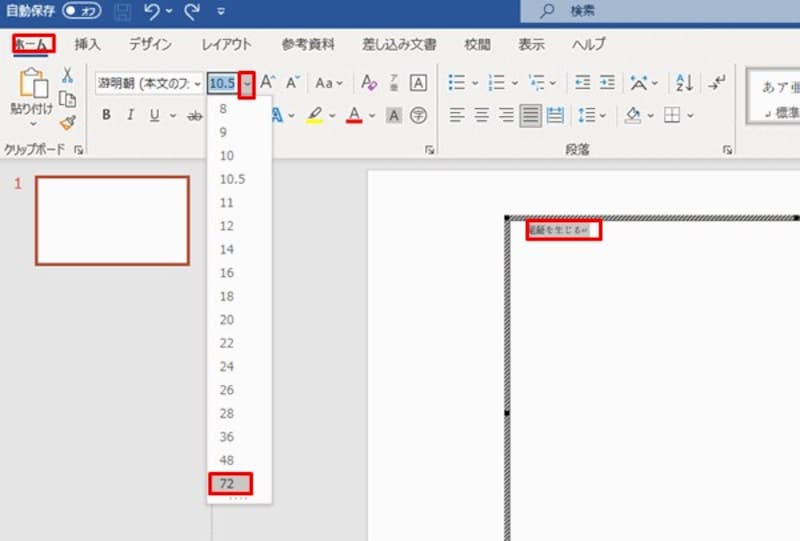The height and width of the screenshot is (541, 800).
Task: Open the 挿入 tab
Action: (87, 44)
